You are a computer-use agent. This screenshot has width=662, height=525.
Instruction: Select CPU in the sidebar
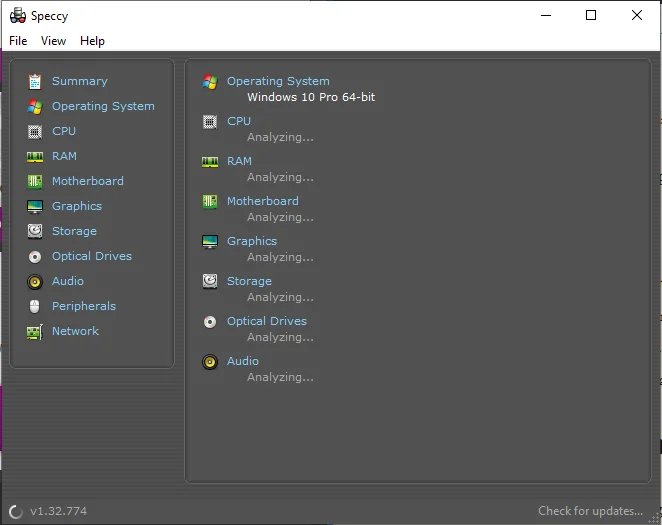click(x=64, y=131)
